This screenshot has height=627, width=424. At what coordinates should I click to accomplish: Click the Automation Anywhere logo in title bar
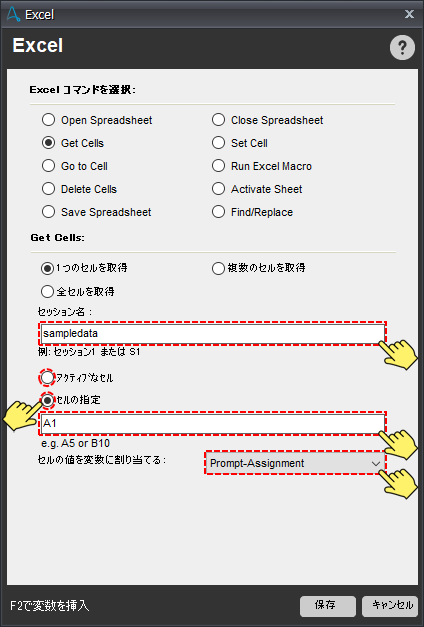coord(13,14)
